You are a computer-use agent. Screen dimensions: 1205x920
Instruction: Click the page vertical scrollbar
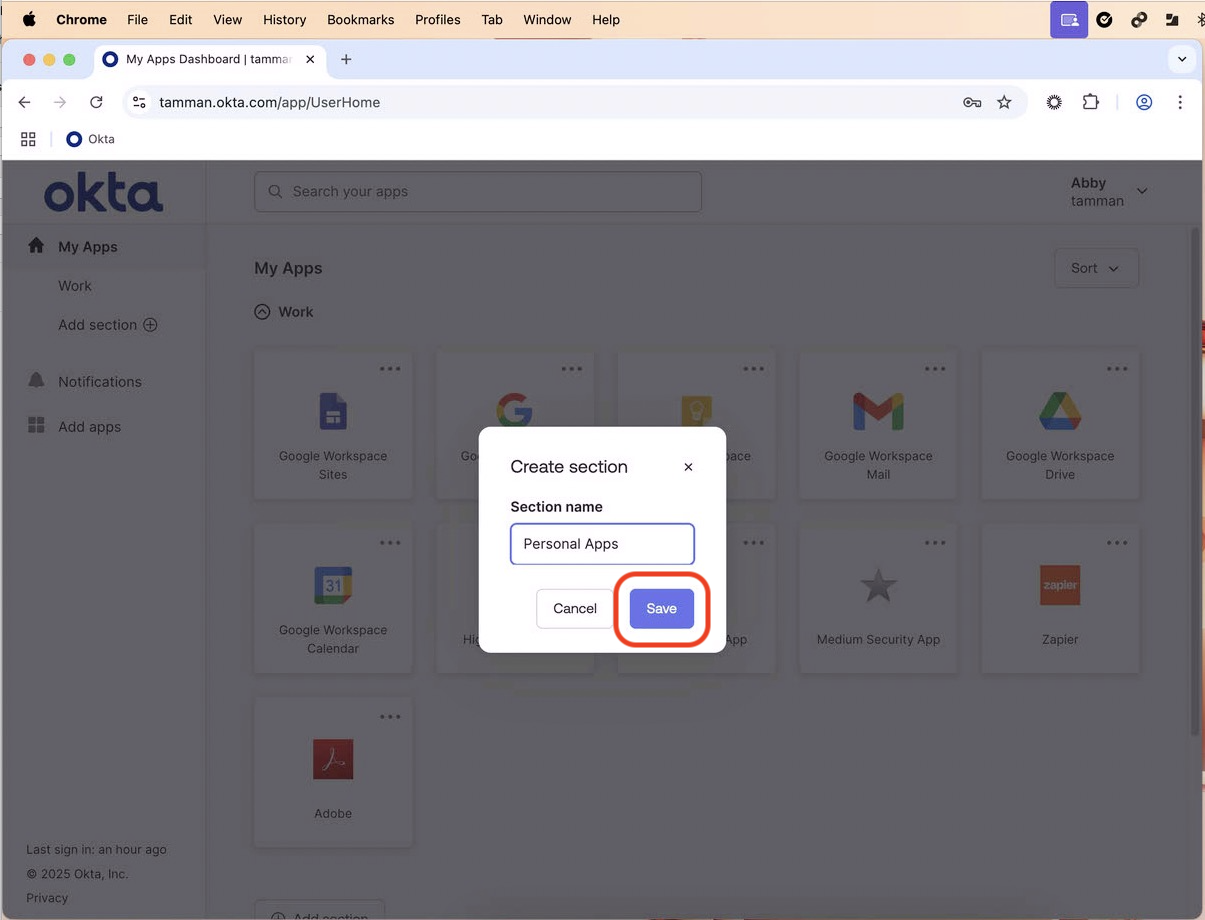pos(1196,480)
